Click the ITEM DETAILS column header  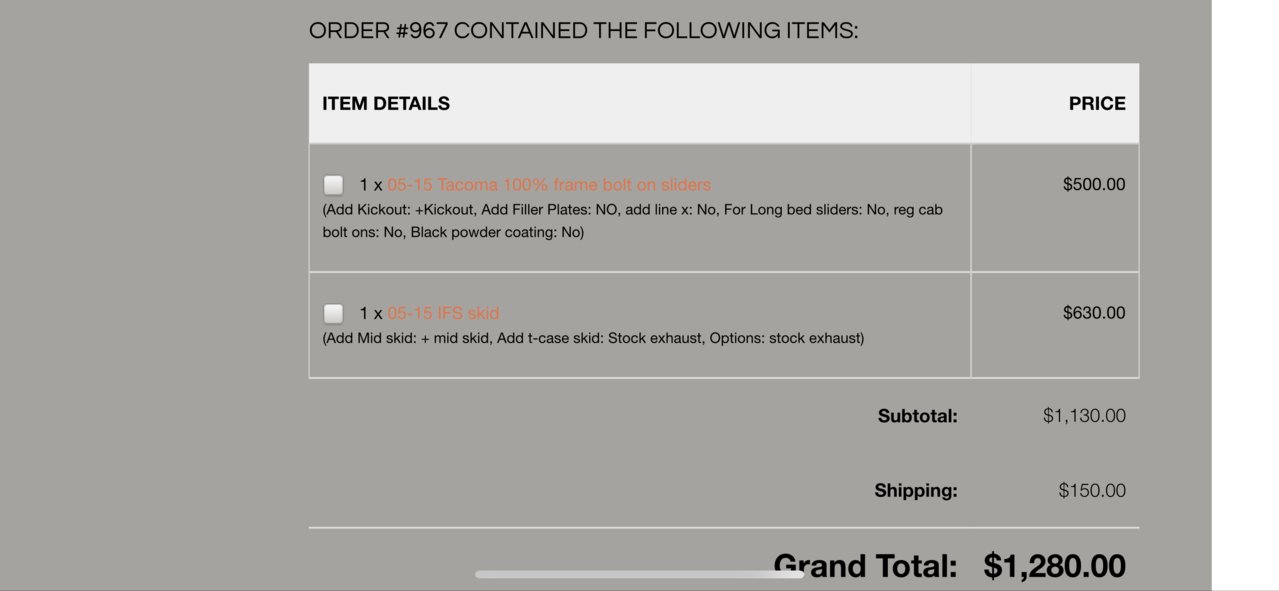coord(386,104)
